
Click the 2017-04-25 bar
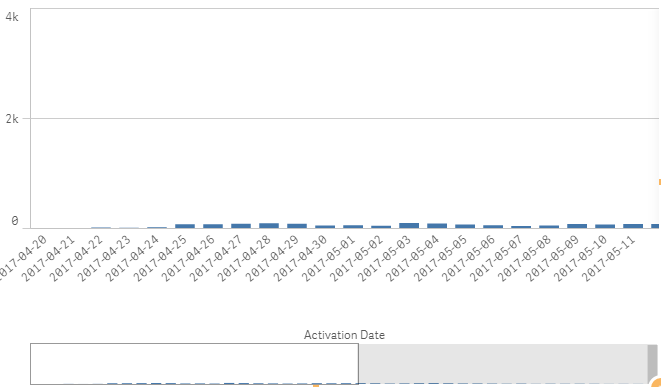click(185, 226)
